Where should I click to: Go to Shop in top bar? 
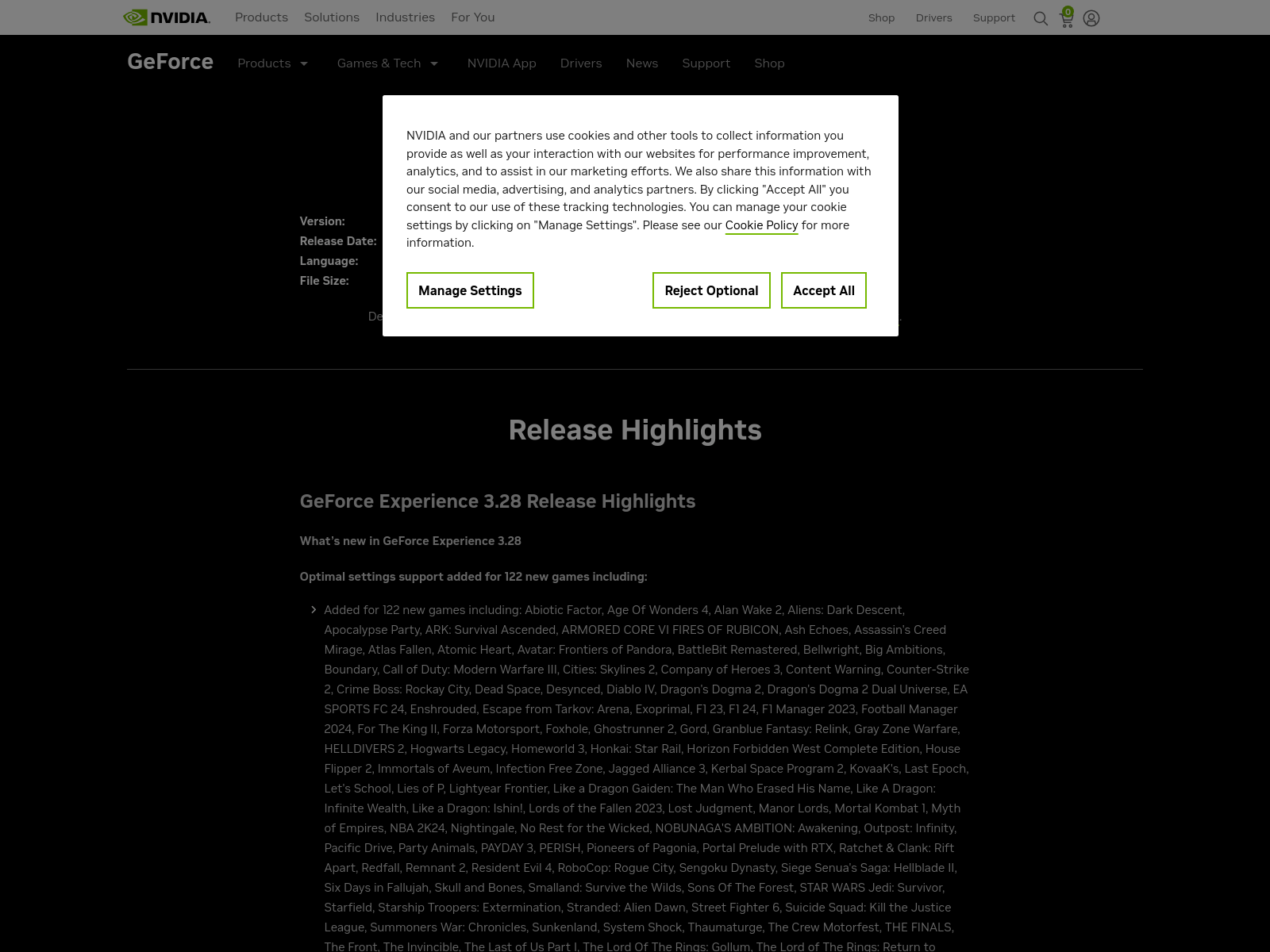(x=881, y=17)
